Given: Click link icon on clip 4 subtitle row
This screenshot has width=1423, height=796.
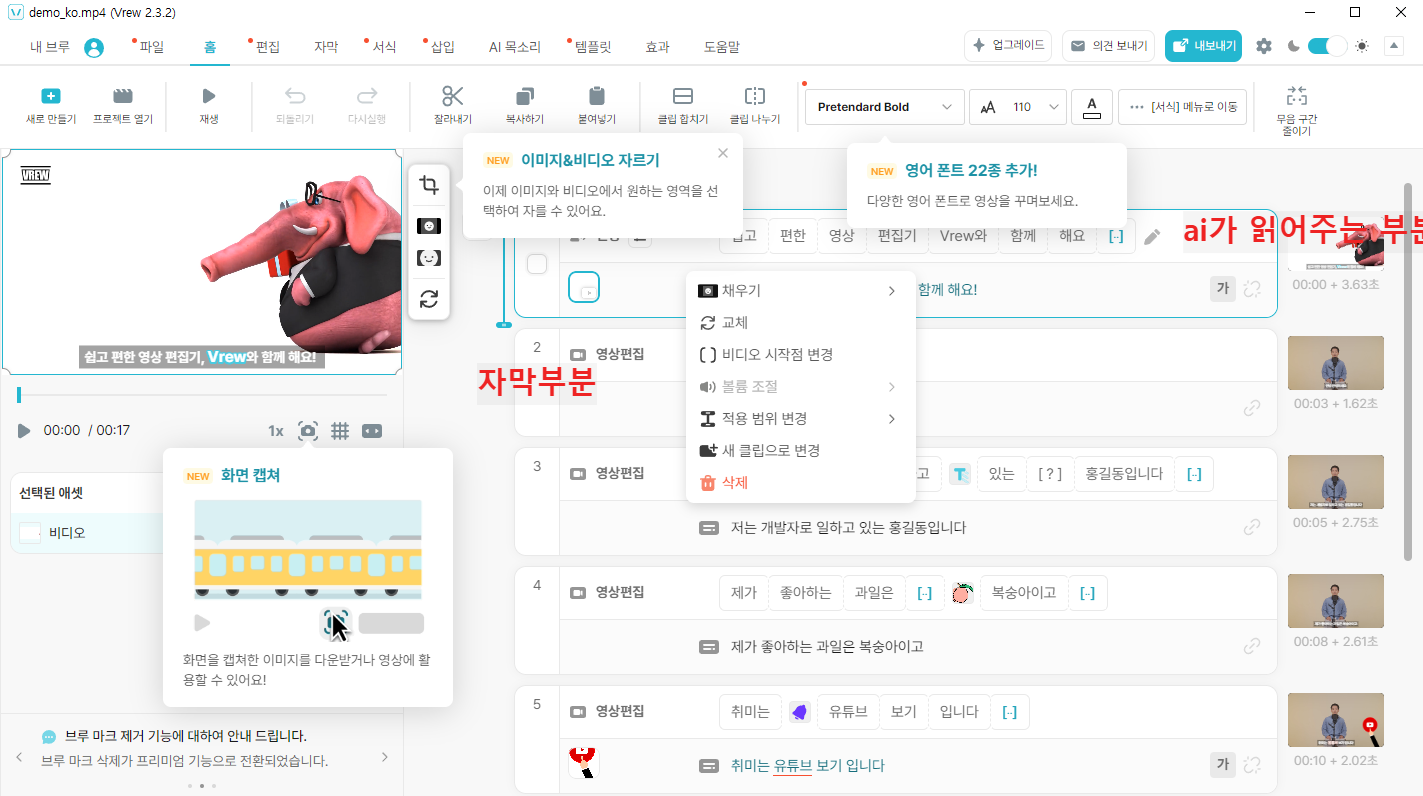Looking at the screenshot, I should (x=1252, y=646).
